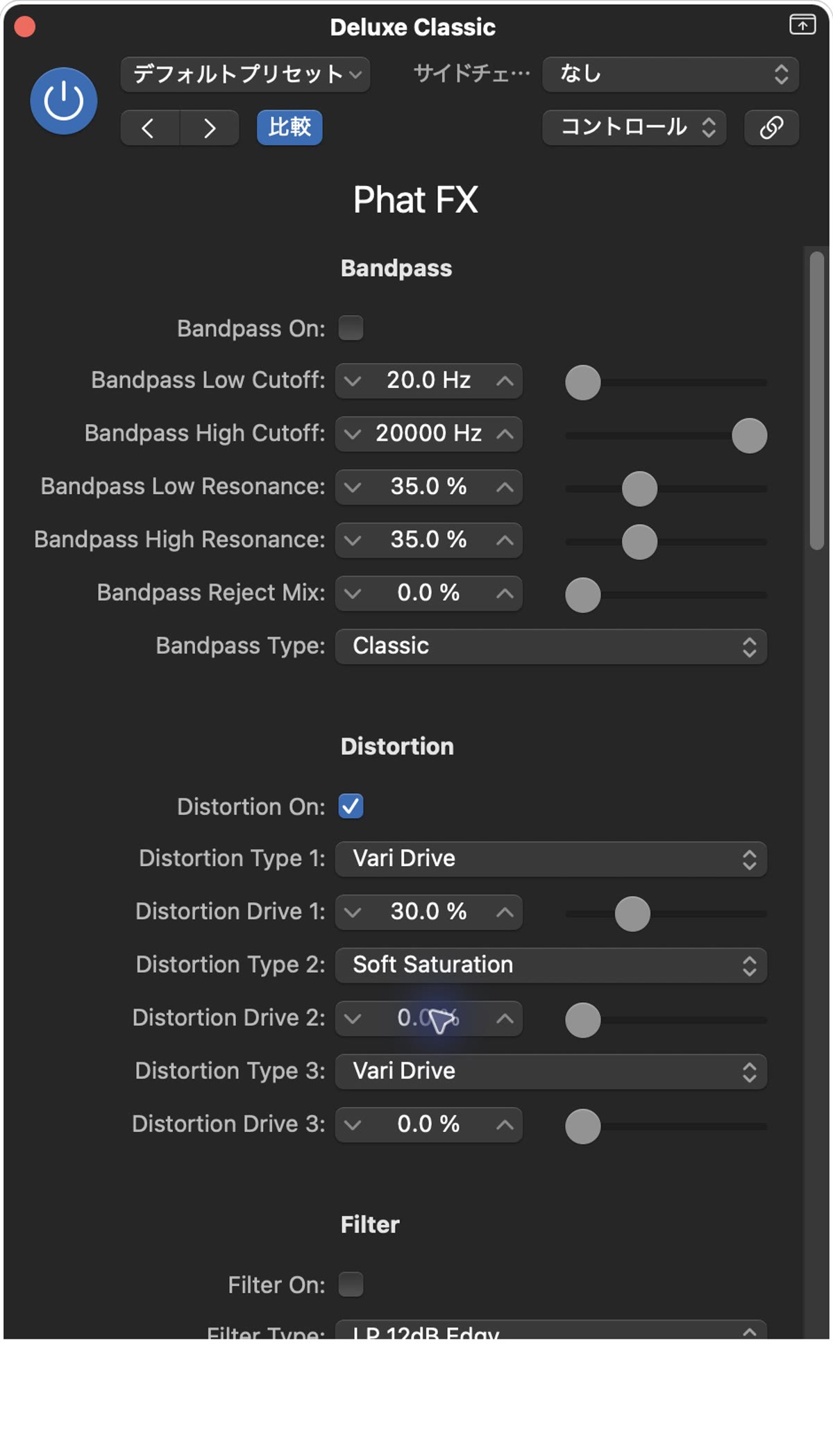Close the Deluxe Classic plug-in window
Viewport: 833px width, 1456px height.
click(25, 26)
